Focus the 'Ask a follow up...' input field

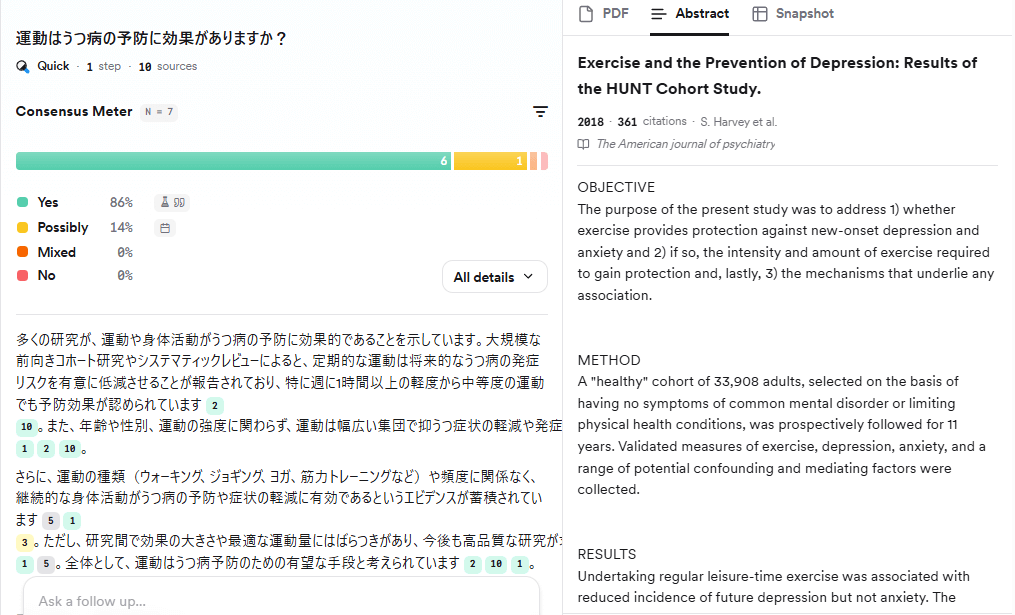(x=282, y=601)
